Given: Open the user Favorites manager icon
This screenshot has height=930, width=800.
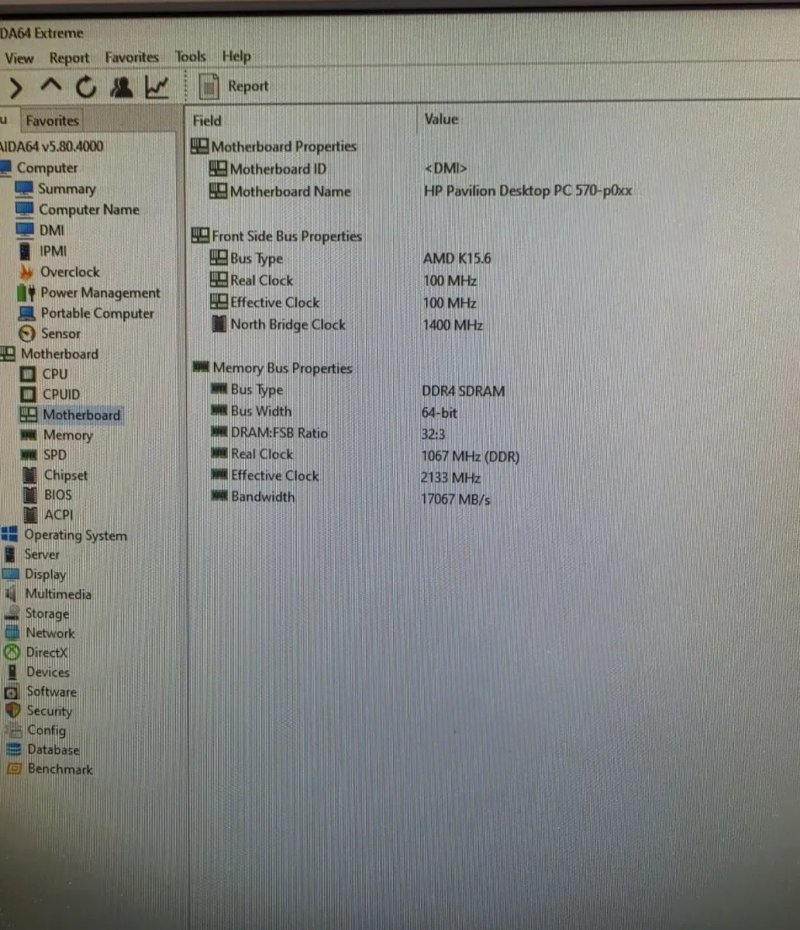Looking at the screenshot, I should pos(122,87).
